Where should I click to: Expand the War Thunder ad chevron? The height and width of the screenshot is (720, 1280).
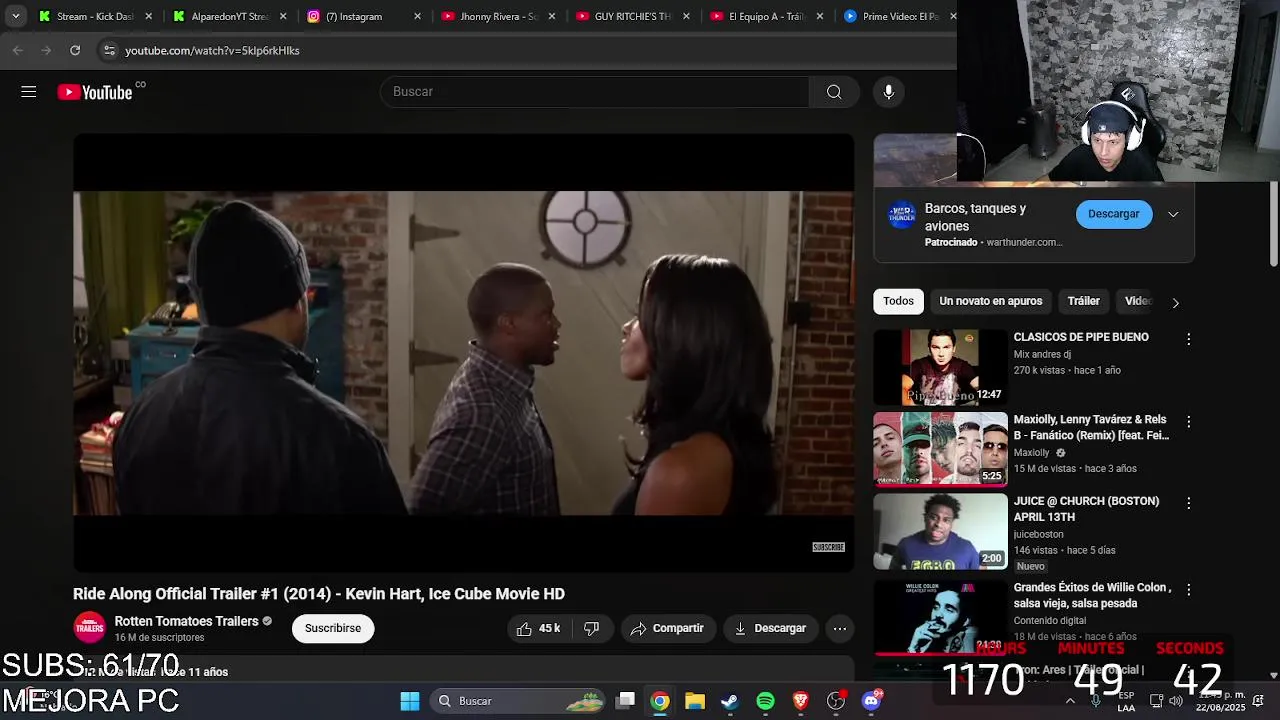click(1173, 214)
